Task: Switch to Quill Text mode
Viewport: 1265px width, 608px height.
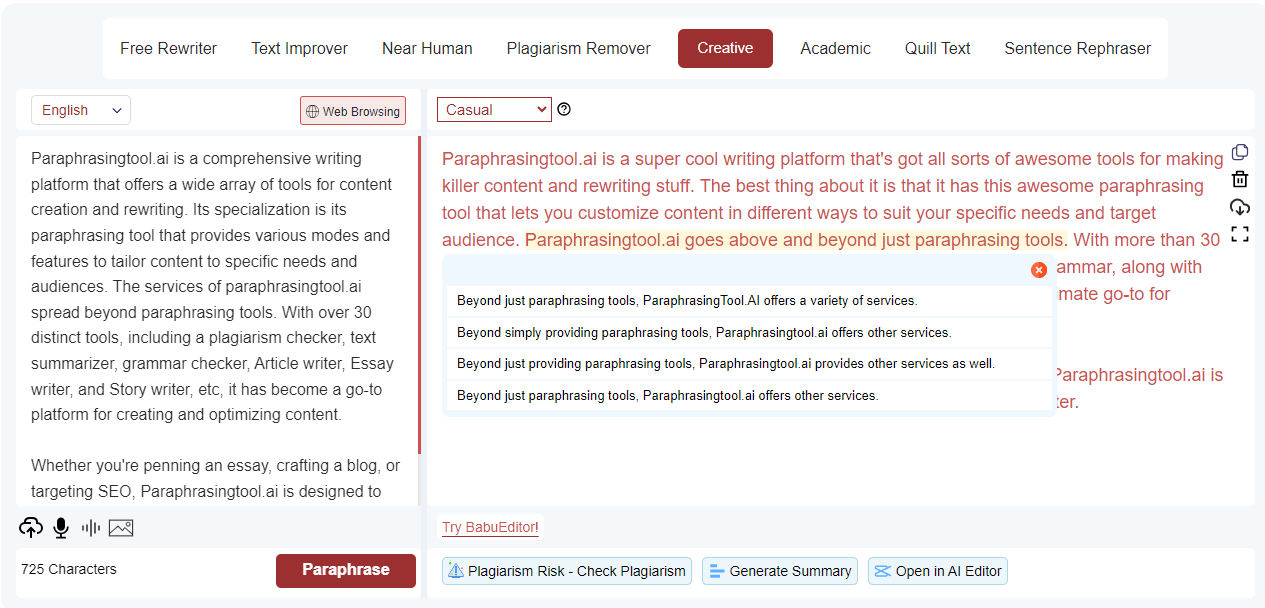Action: pos(937,48)
